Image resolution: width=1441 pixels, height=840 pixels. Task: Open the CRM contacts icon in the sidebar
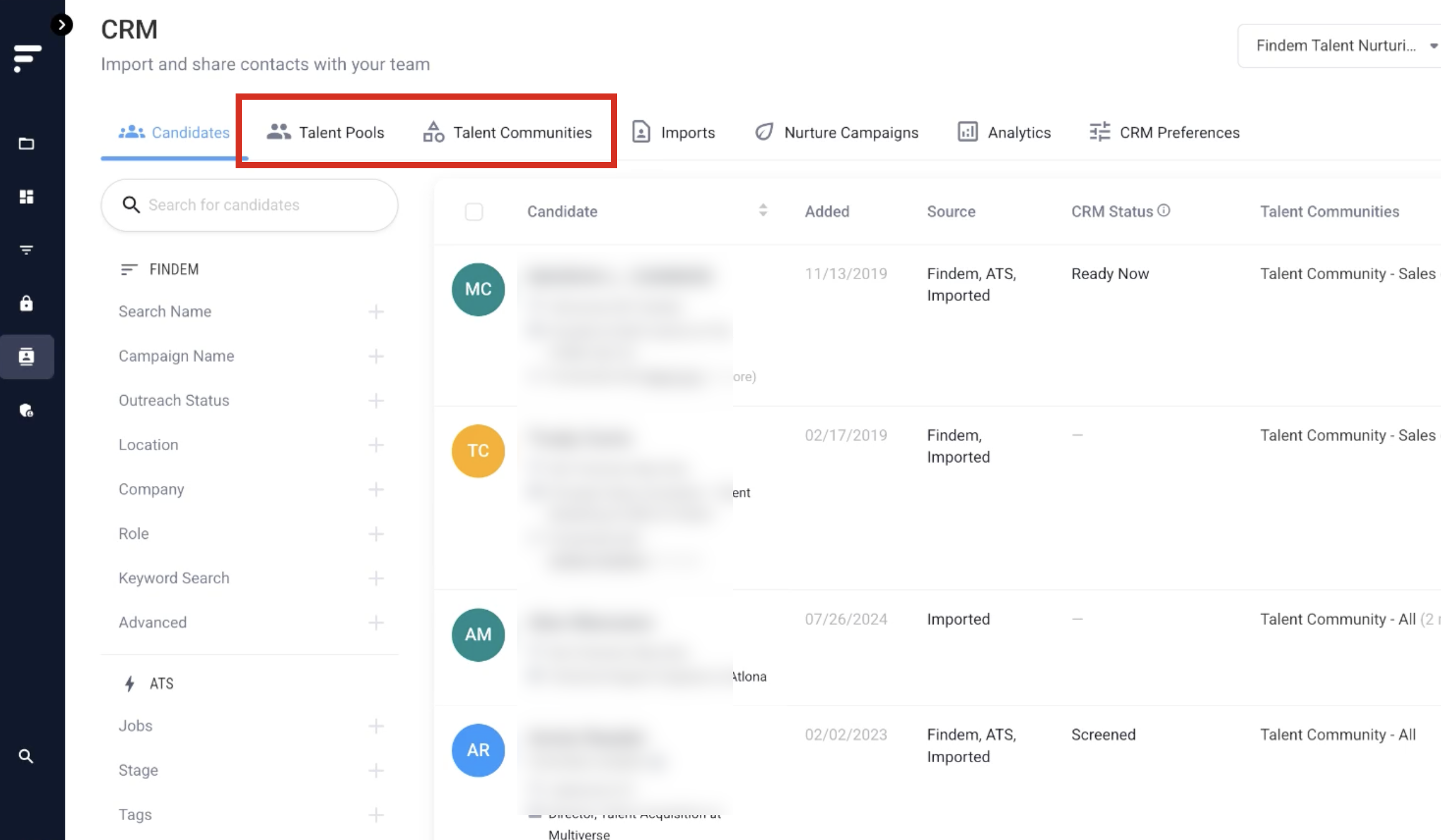coord(26,356)
